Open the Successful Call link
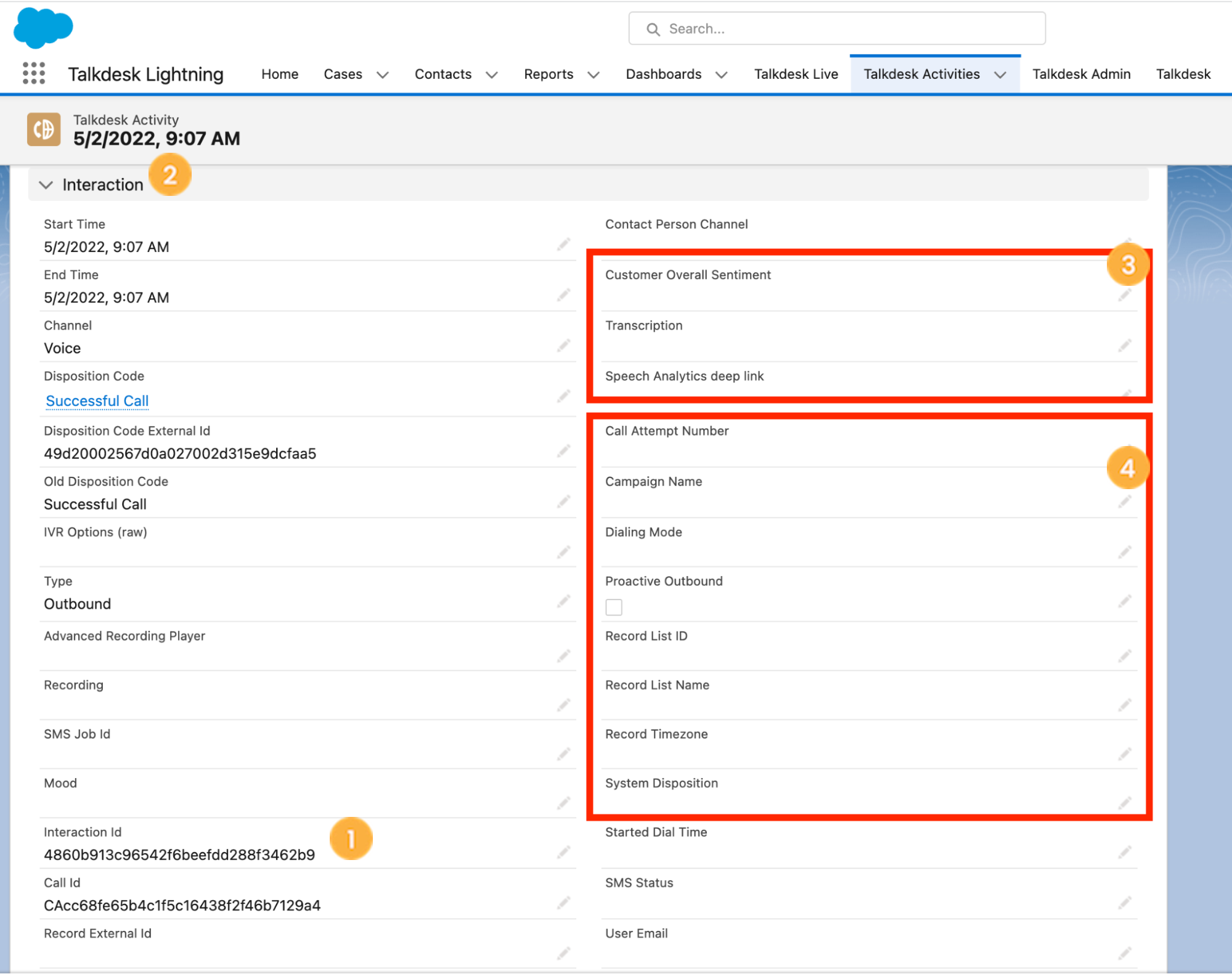1232x974 pixels. (96, 400)
